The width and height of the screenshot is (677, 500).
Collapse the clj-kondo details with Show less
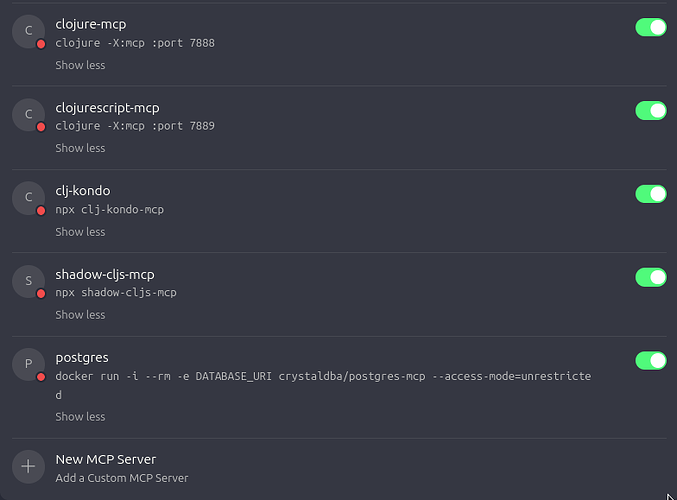[x=80, y=232]
